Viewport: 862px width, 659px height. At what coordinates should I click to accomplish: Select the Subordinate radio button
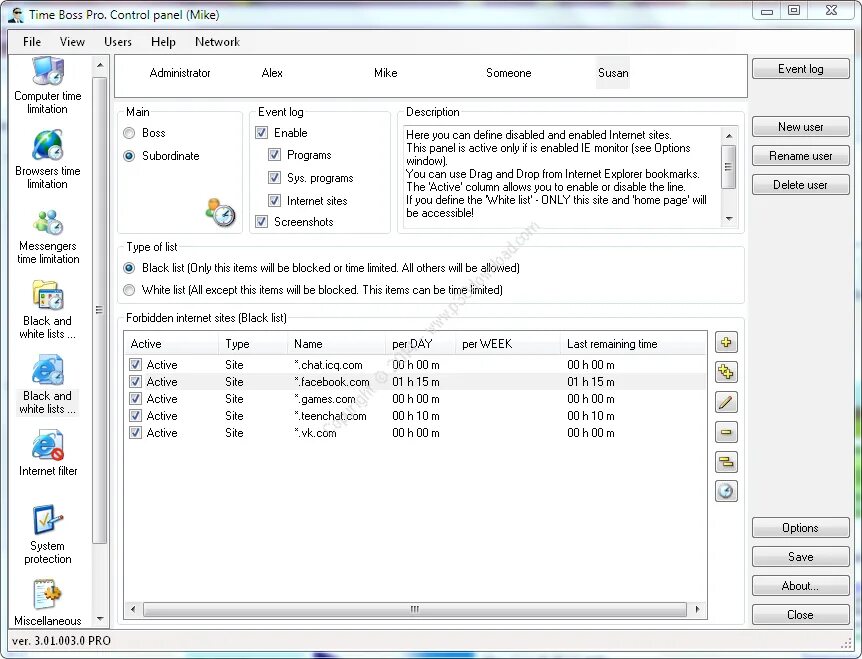tap(129, 156)
